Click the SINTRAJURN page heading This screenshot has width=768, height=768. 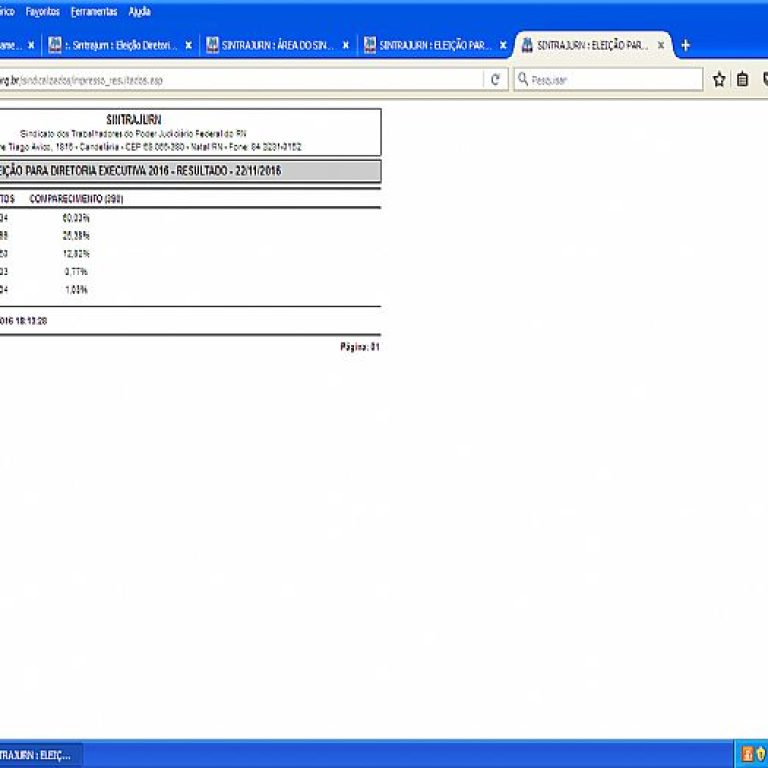pos(134,120)
